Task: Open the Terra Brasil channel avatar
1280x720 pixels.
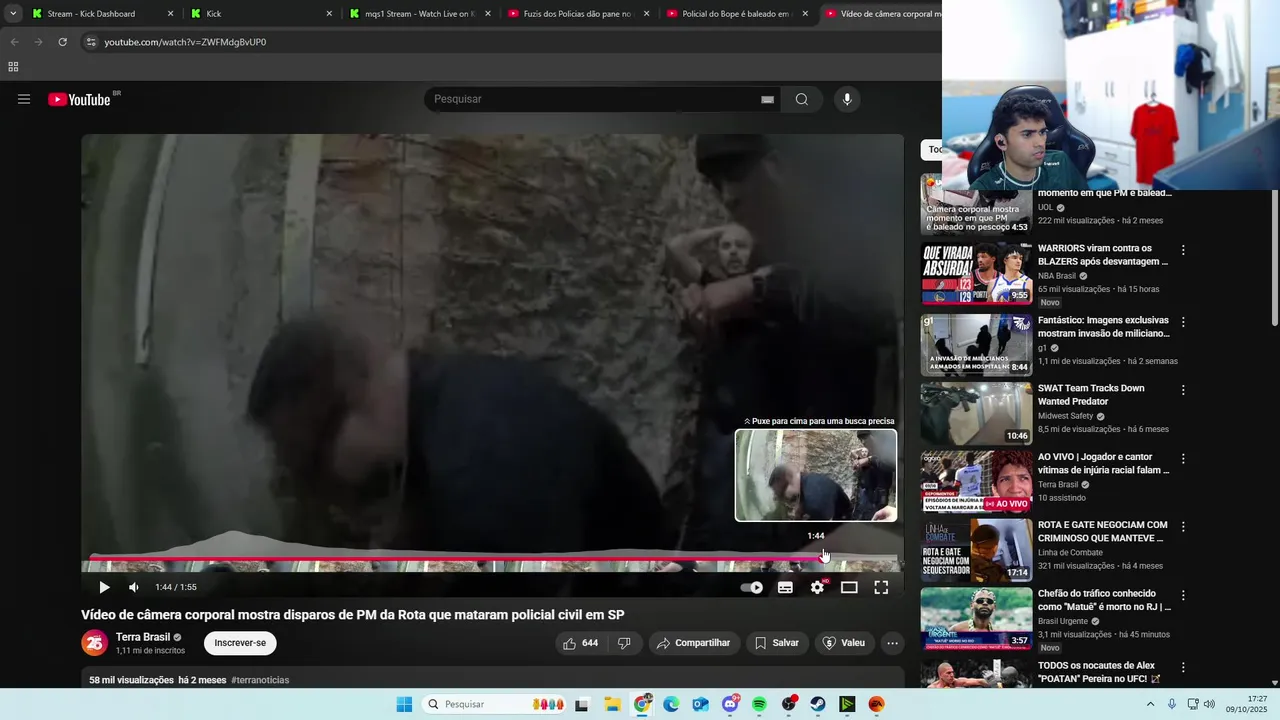Action: tap(94, 643)
